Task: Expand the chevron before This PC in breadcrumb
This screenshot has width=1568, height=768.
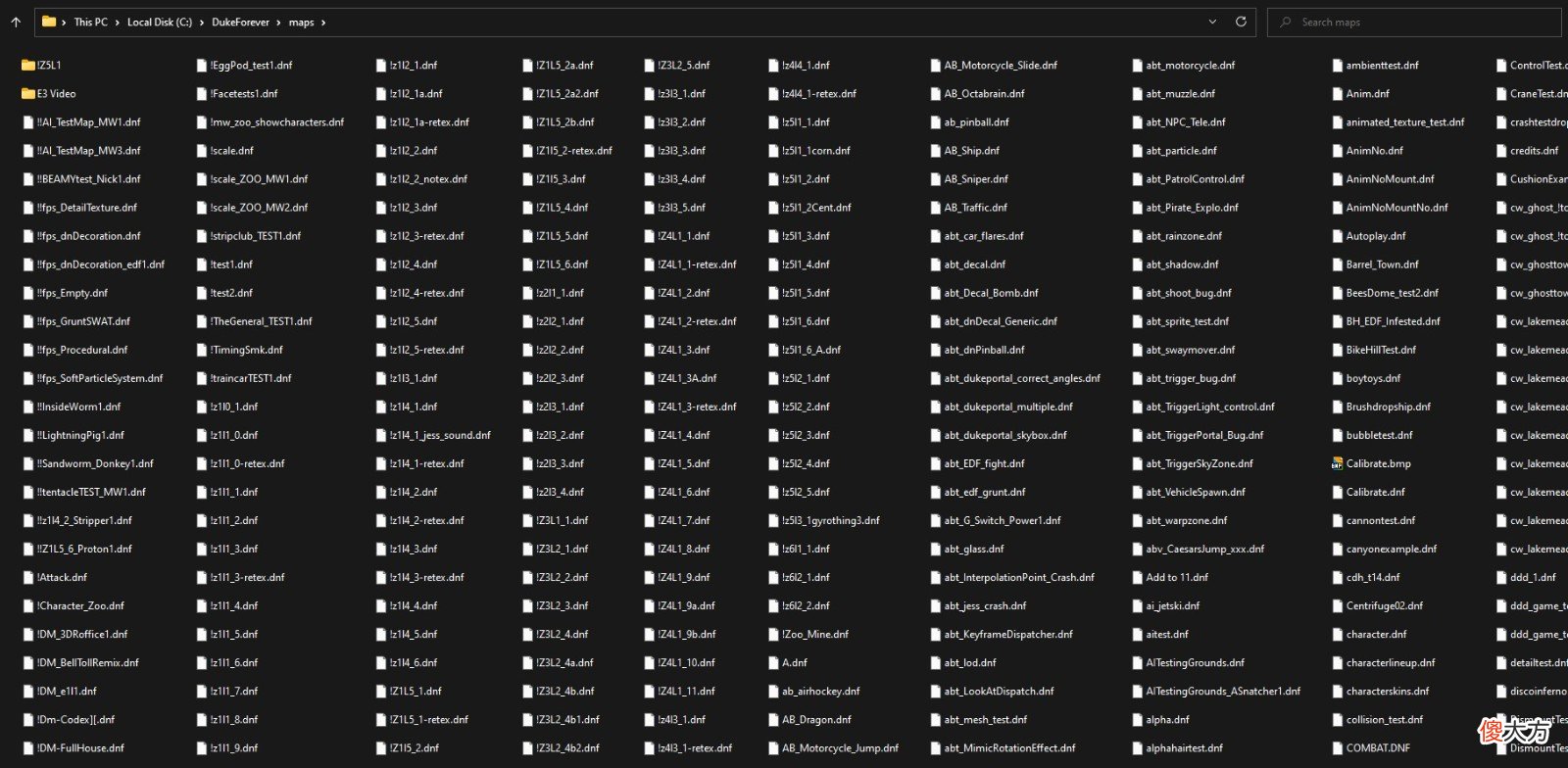Action: click(64, 23)
